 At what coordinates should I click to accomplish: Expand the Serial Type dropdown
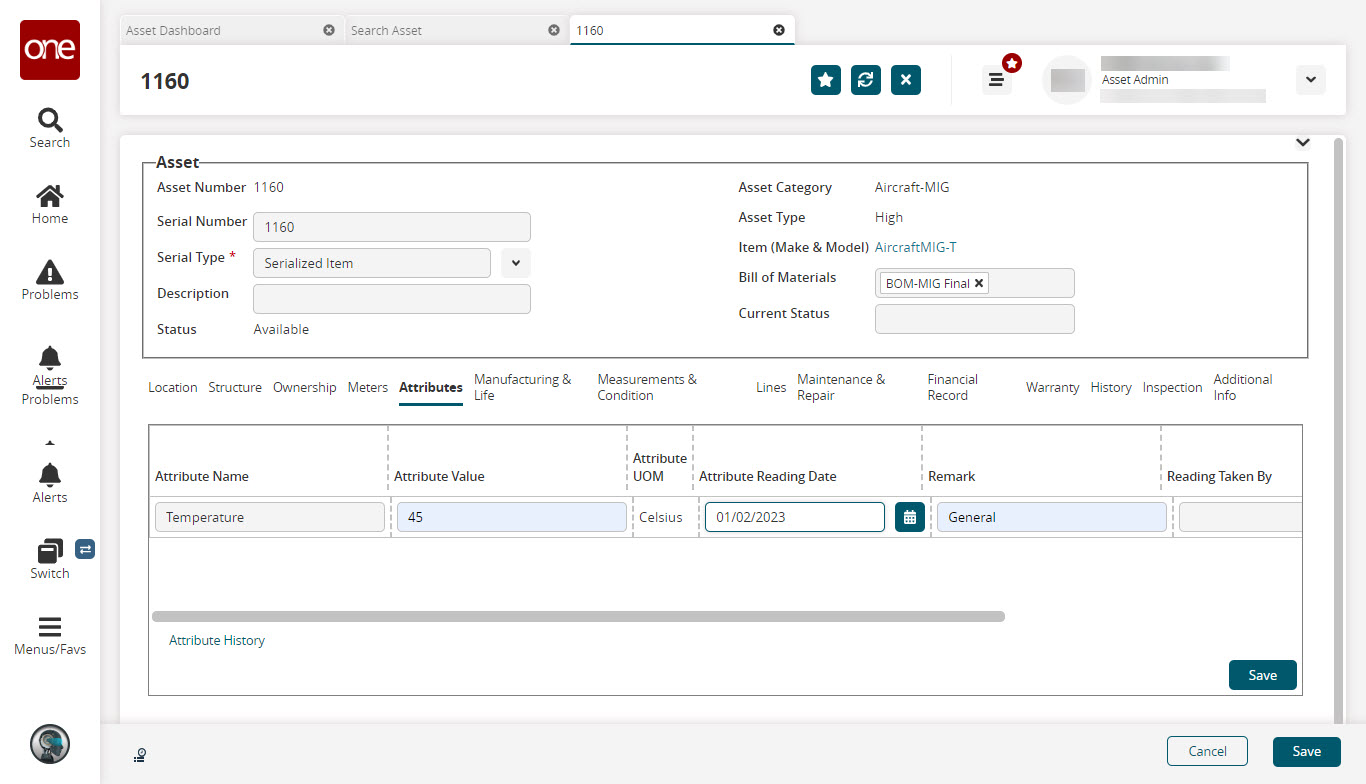pos(515,263)
